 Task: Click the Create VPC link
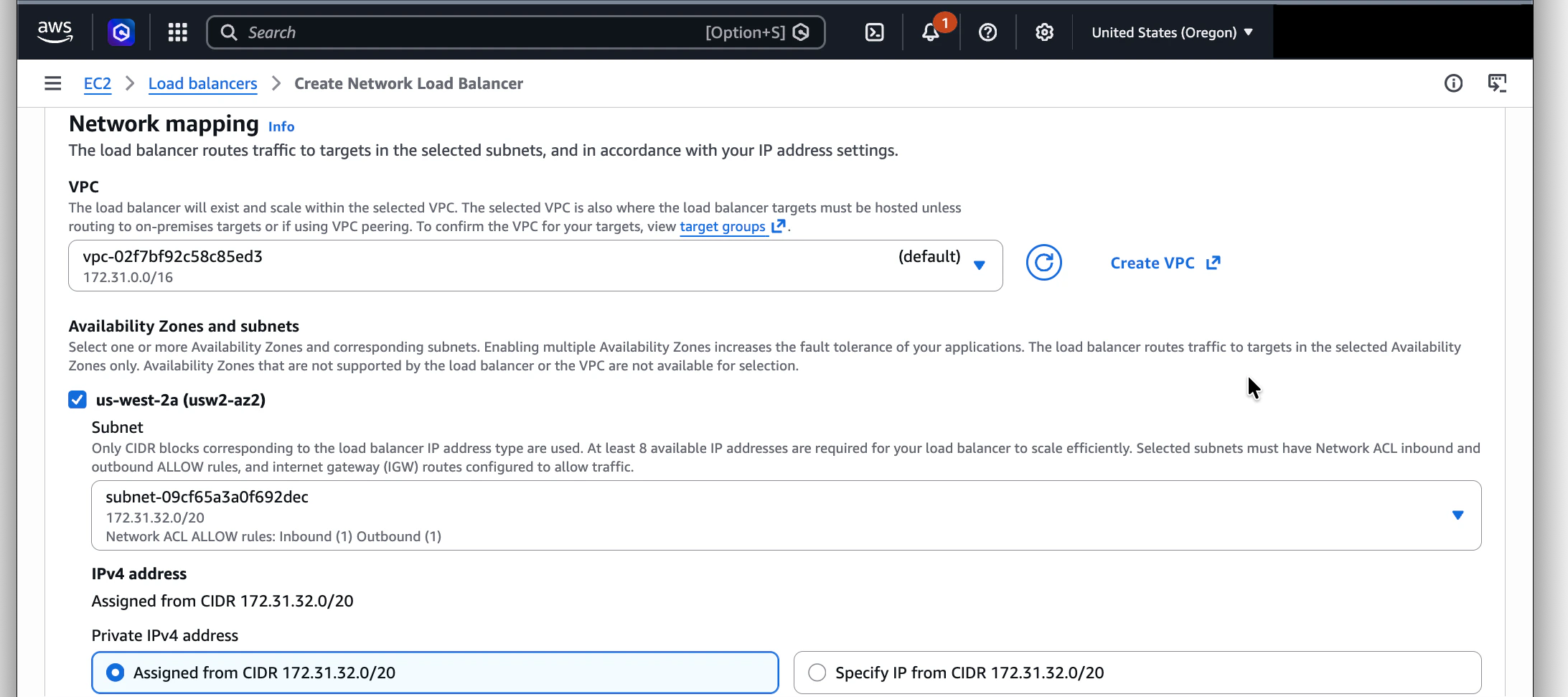[x=1153, y=263]
